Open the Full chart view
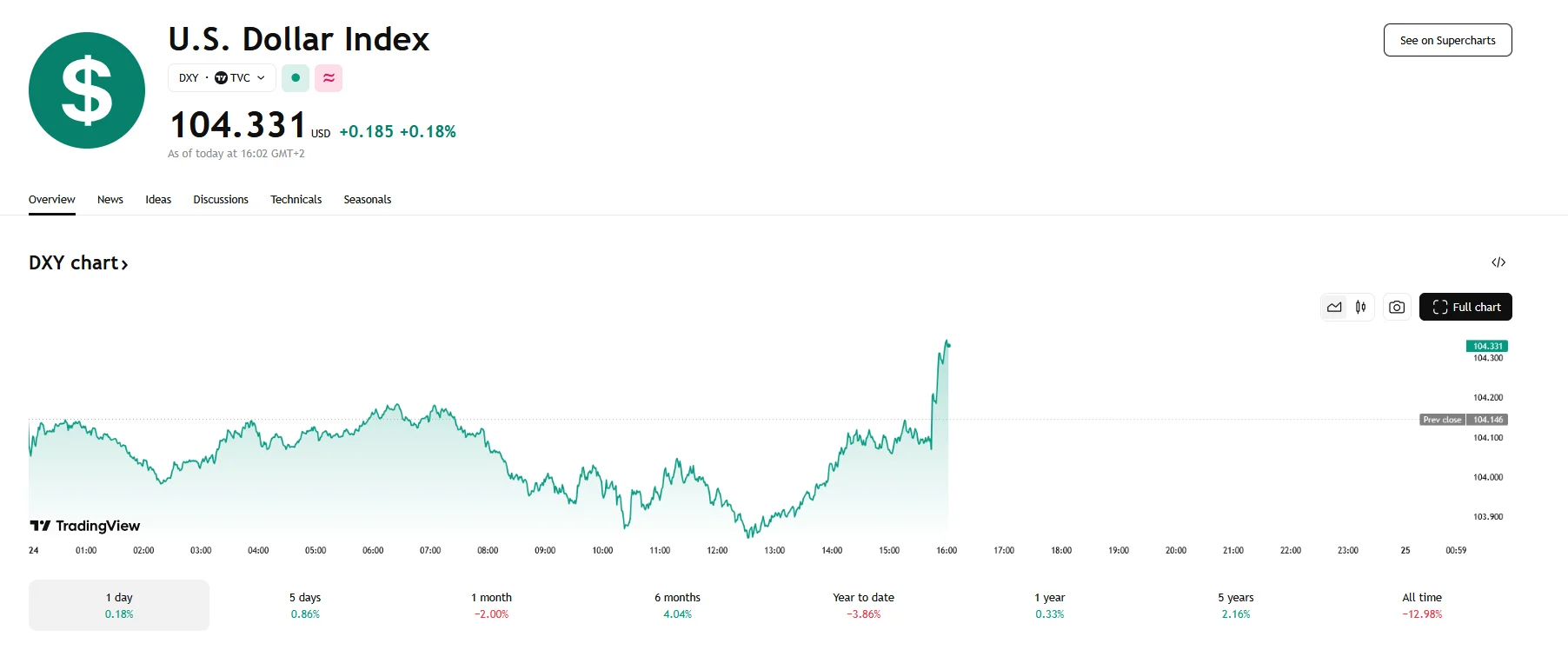 tap(1465, 307)
